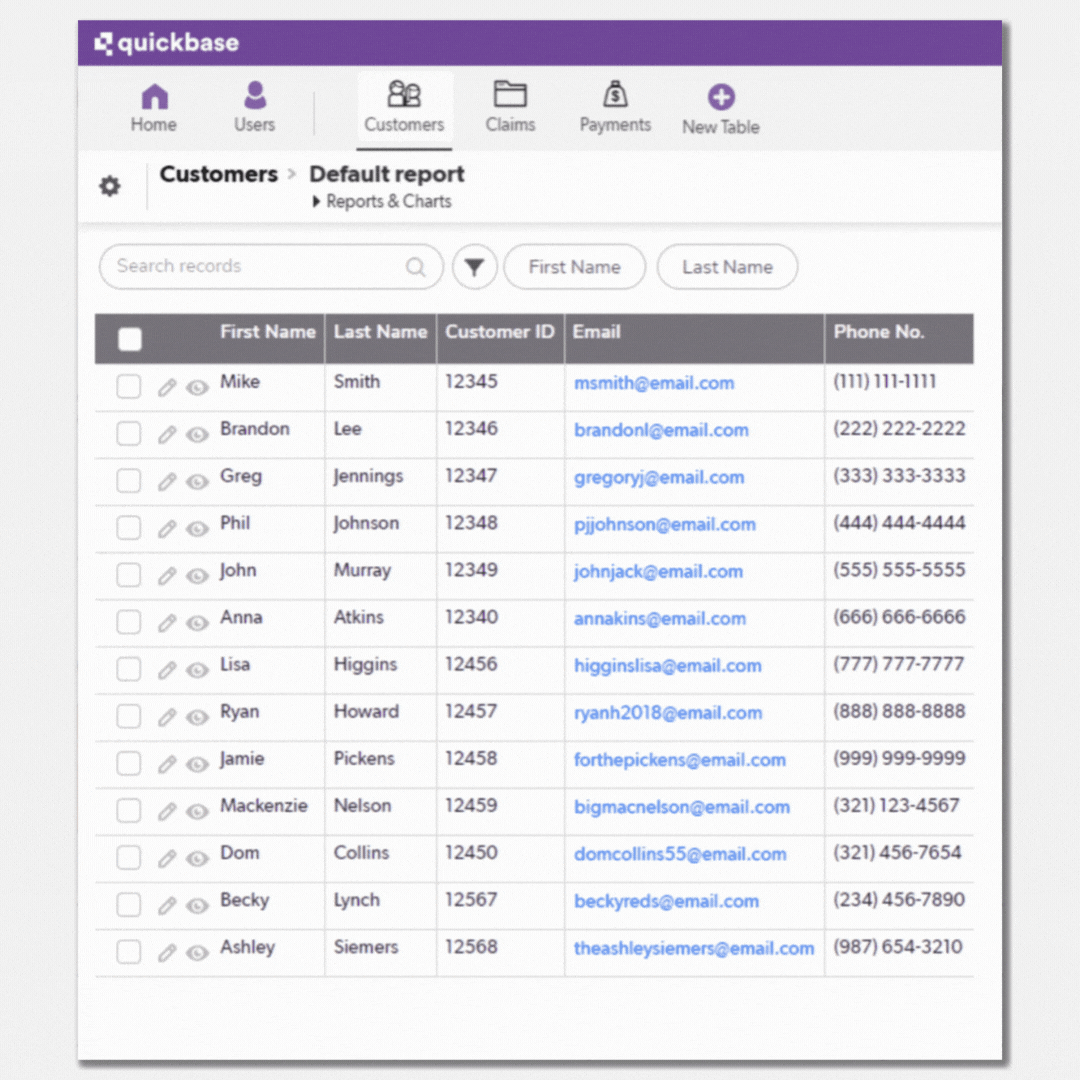
Task: Click eye icon for Lisa Higgins
Action: (198, 670)
